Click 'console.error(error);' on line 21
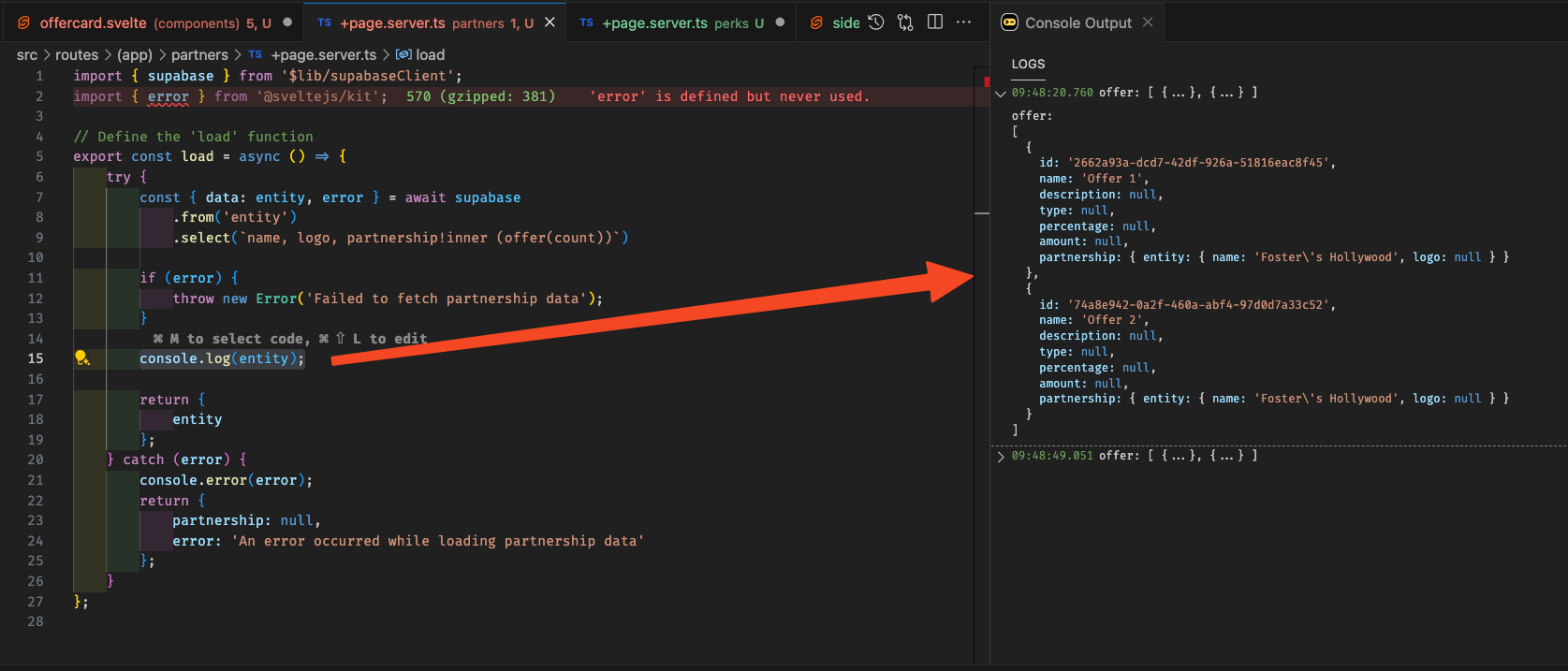Image resolution: width=1568 pixels, height=671 pixels. (x=227, y=480)
